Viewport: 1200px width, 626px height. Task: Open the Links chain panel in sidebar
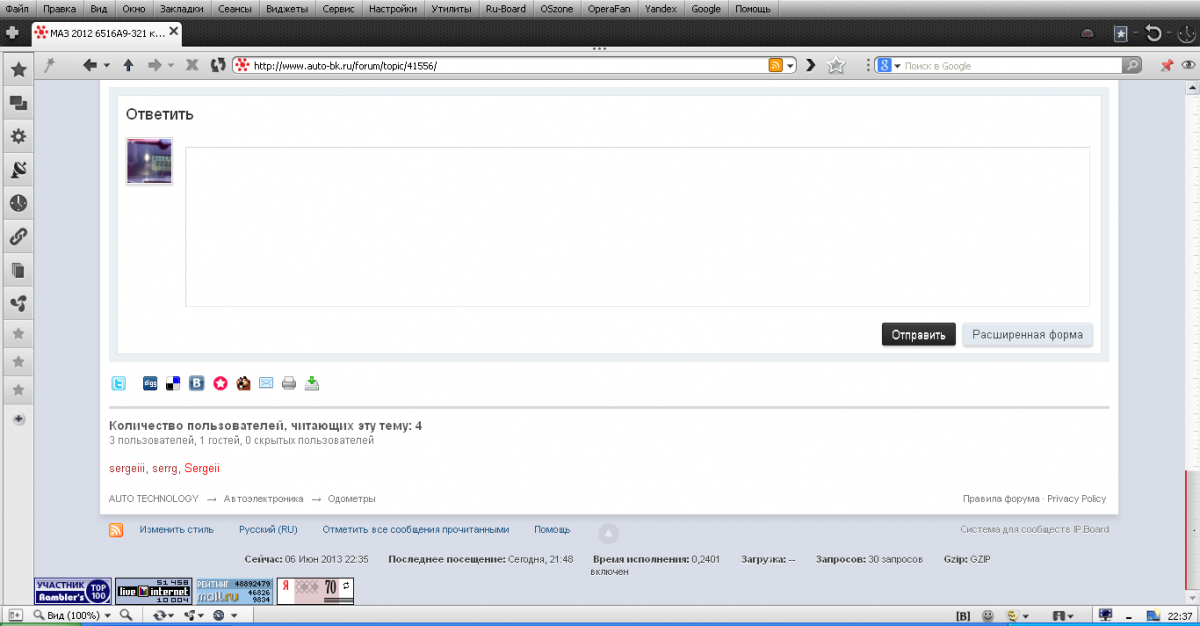18,237
